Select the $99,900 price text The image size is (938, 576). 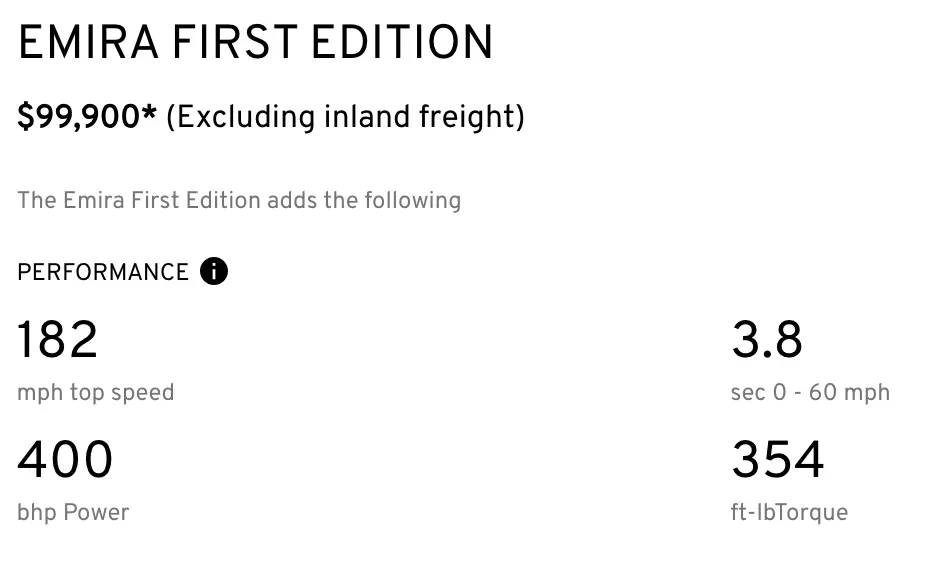coord(78,117)
